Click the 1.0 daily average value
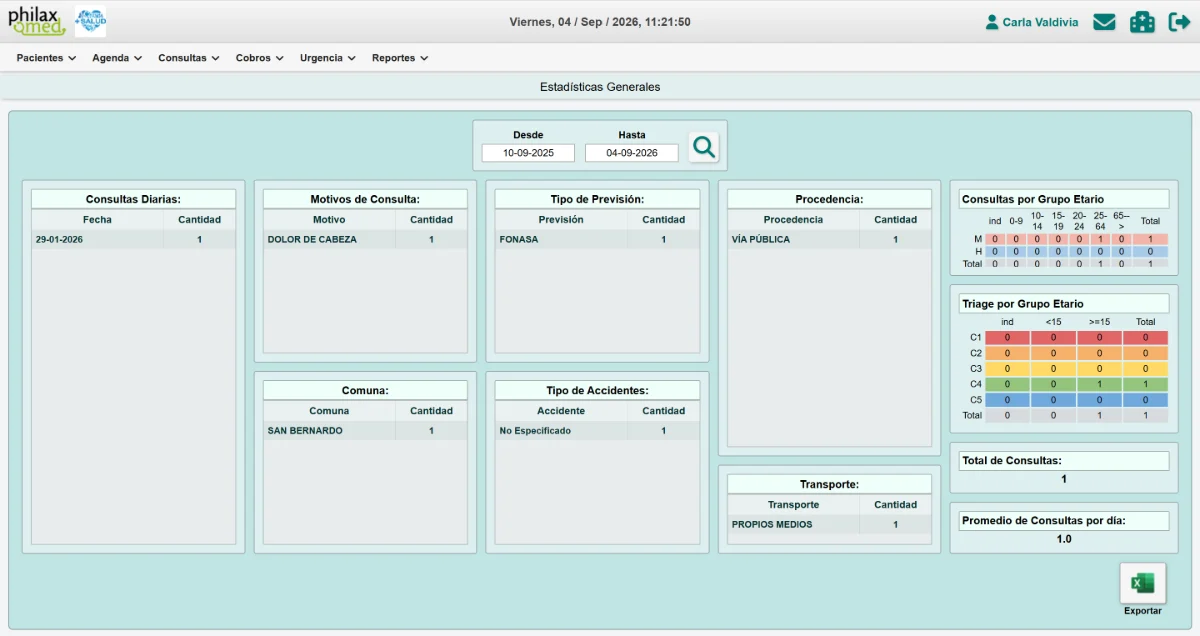Viewport: 1200px width, 636px height. [x=1064, y=539]
